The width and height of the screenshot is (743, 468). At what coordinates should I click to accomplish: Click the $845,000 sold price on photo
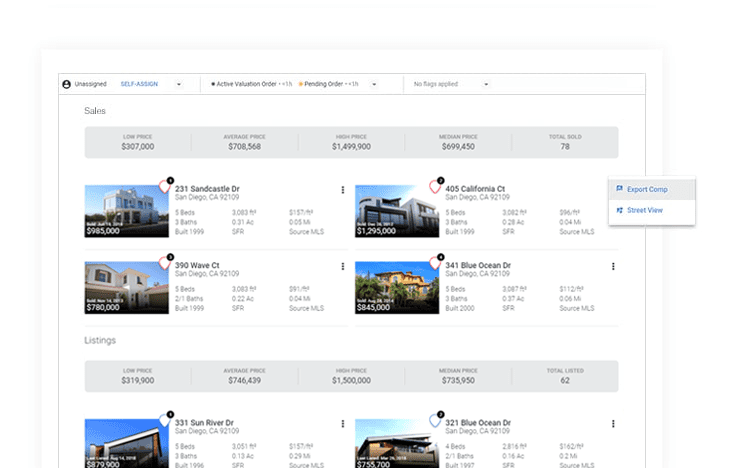click(x=373, y=308)
